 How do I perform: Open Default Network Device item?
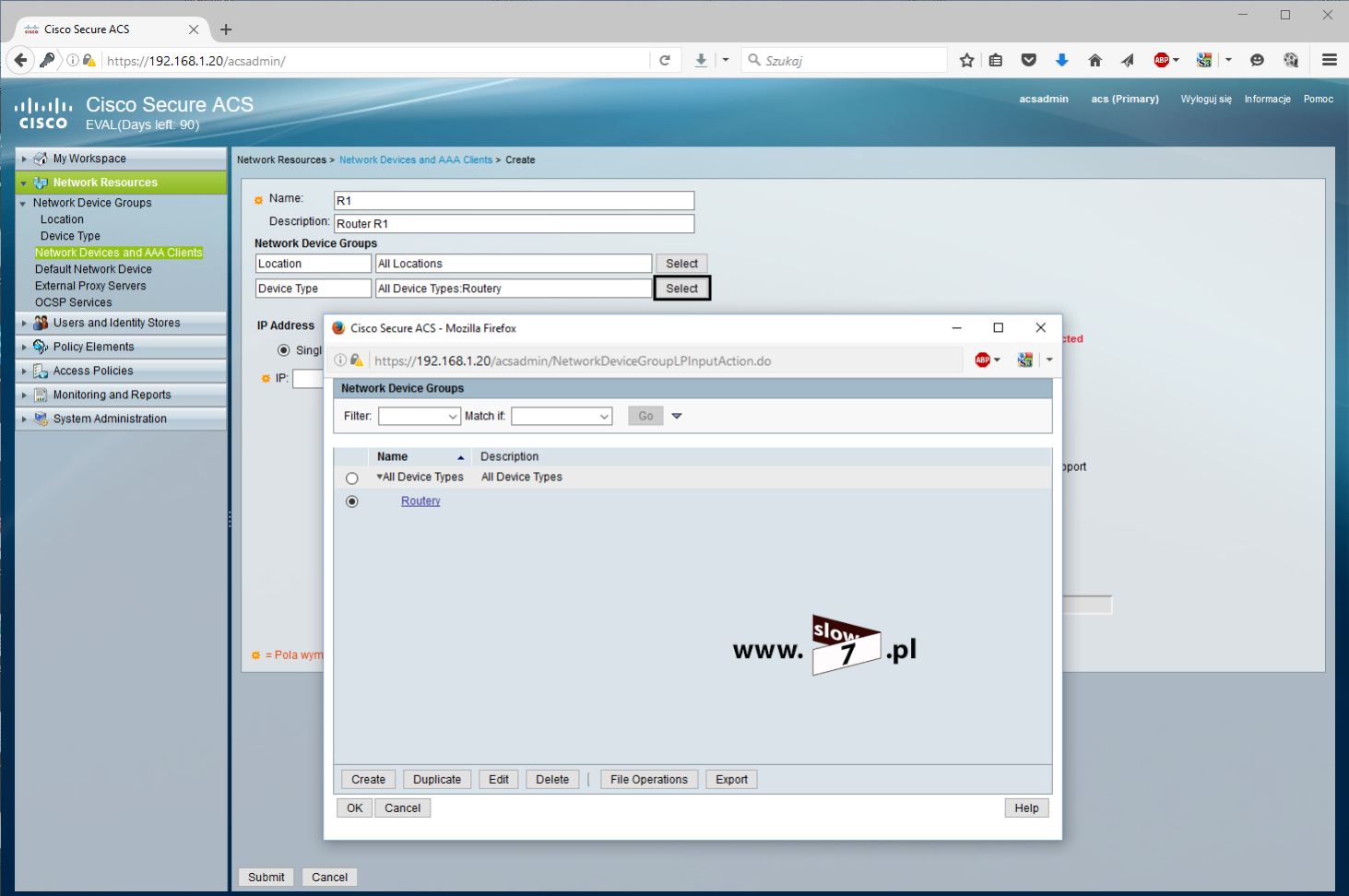coord(93,269)
